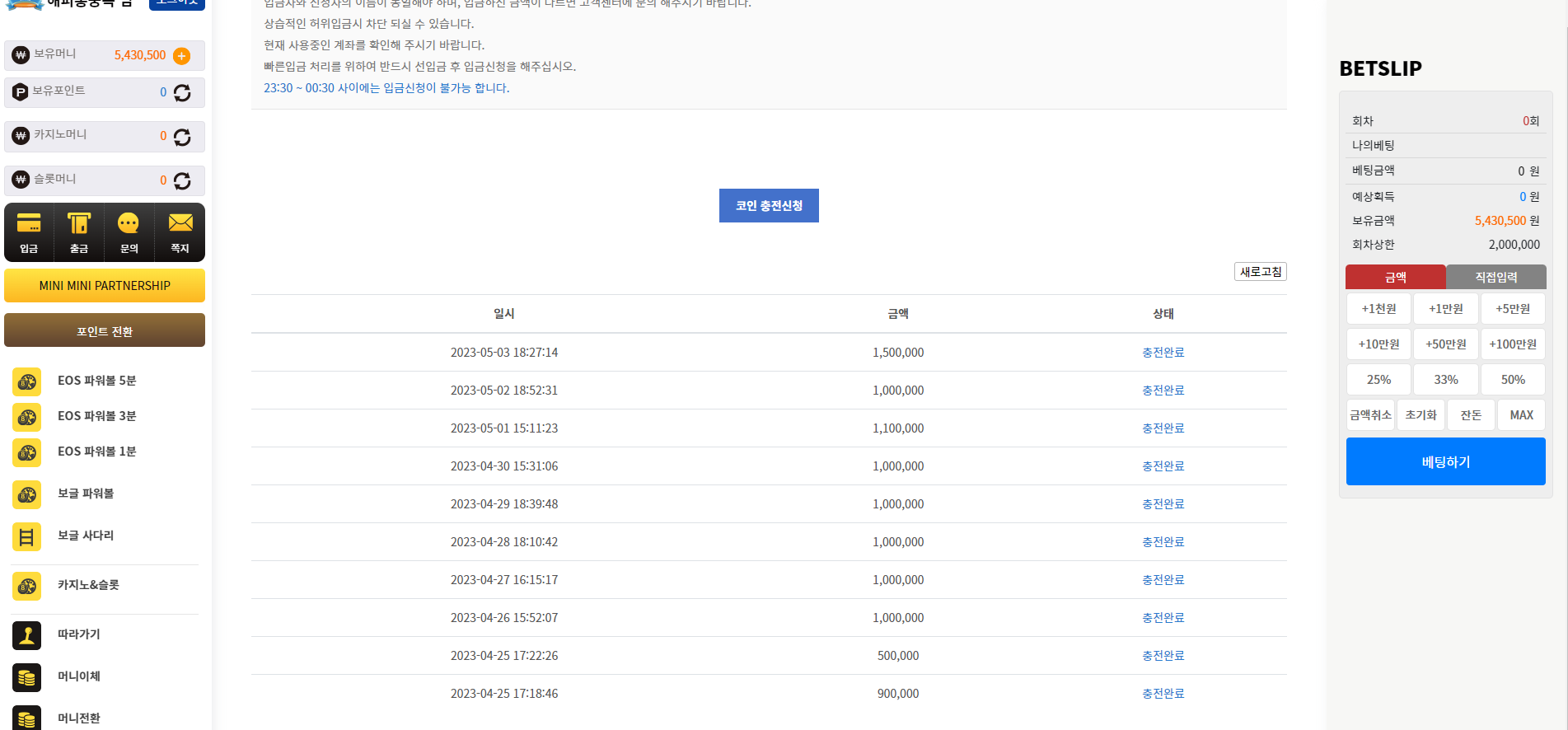The image size is (1568, 730).
Task: Open the 머니이체 menu item
Action: (79, 676)
